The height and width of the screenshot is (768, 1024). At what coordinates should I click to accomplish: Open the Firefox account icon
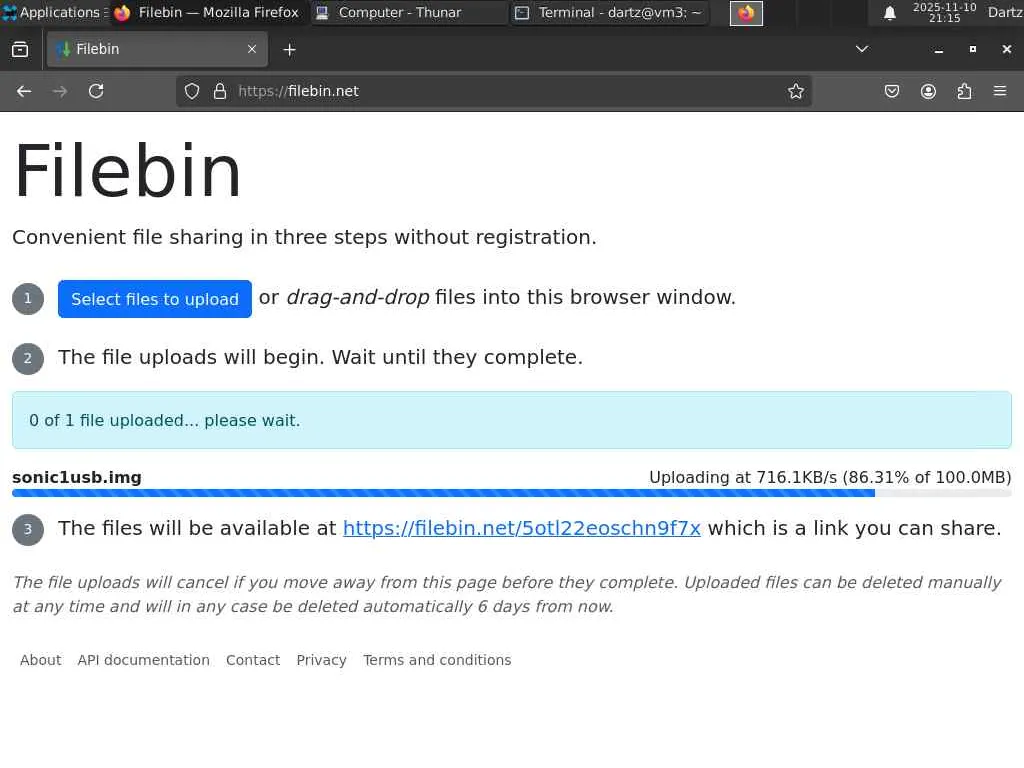click(x=928, y=91)
